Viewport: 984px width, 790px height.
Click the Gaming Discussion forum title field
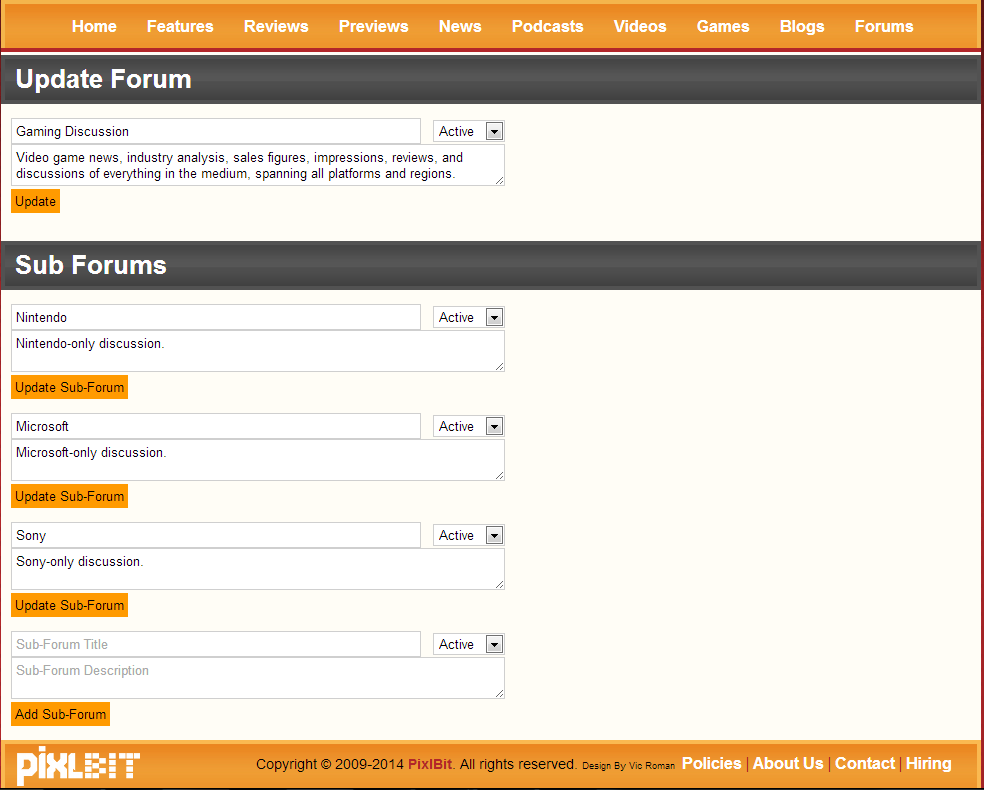point(216,131)
